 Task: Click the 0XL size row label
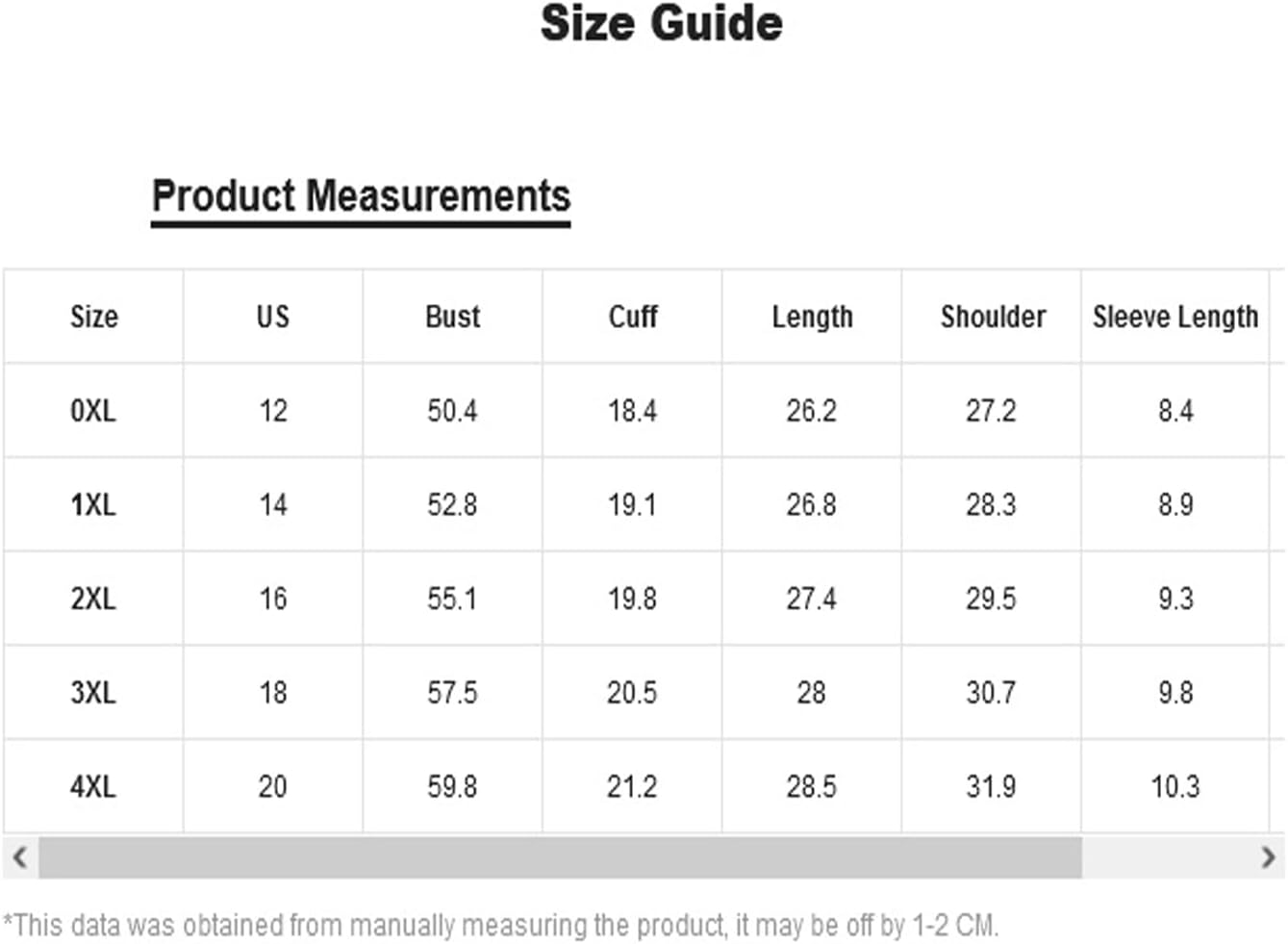pos(93,411)
